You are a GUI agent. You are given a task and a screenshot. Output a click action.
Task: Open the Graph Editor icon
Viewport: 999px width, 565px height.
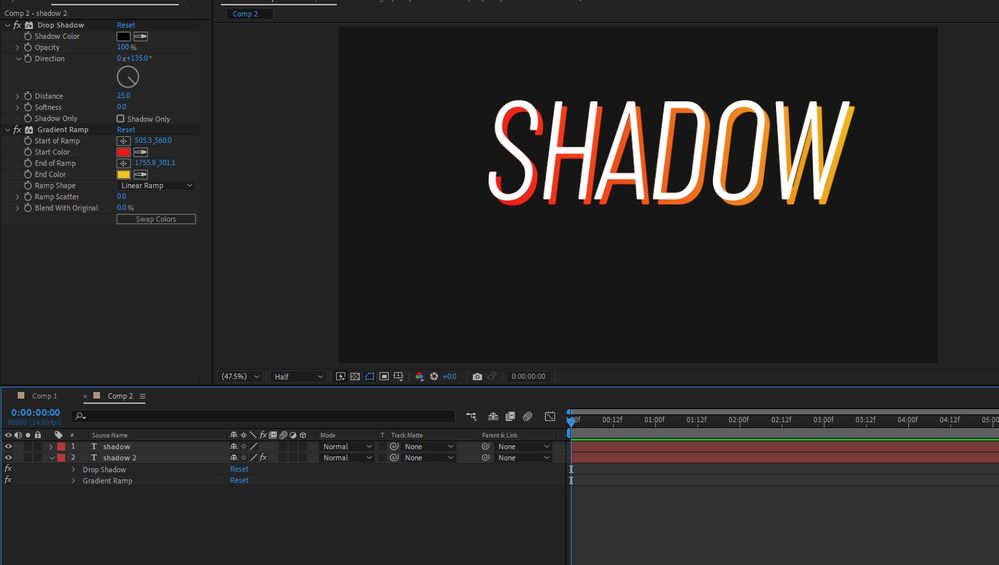[x=550, y=417]
